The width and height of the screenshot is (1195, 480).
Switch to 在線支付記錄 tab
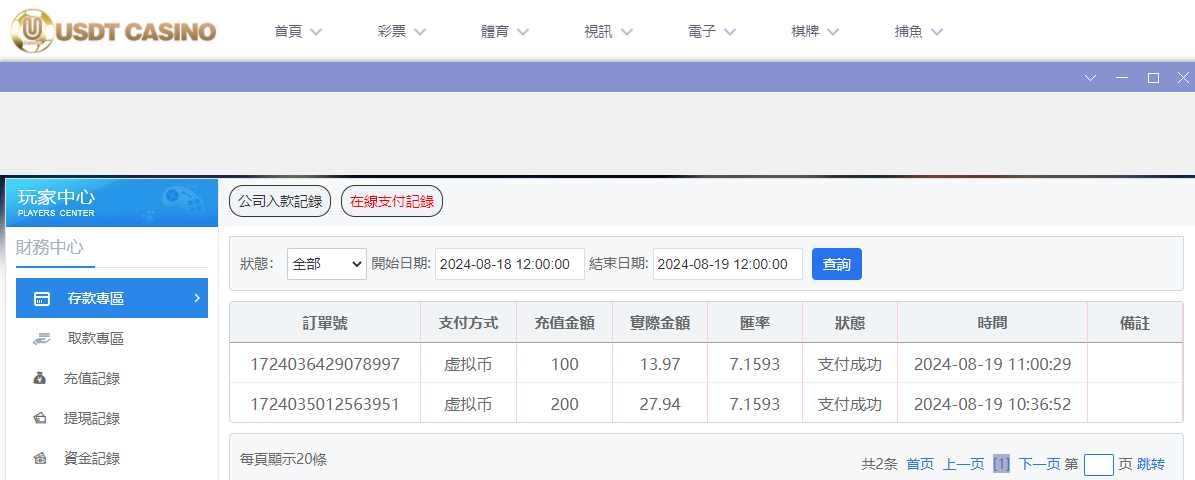392,201
